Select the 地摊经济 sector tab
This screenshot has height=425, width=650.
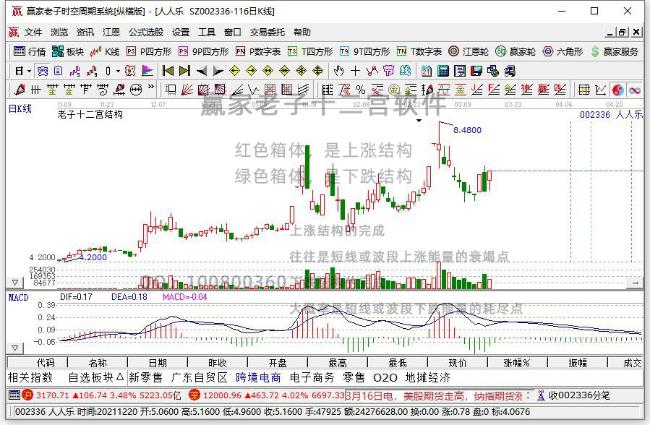click(427, 378)
